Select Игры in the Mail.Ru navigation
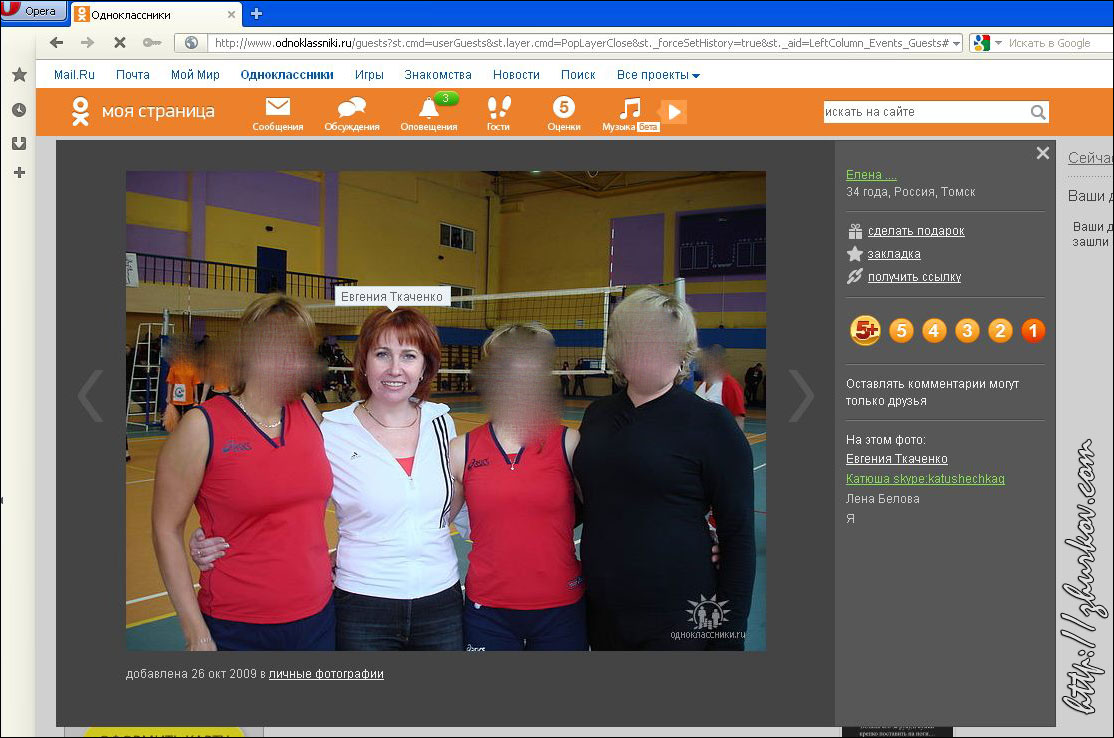 (x=369, y=75)
